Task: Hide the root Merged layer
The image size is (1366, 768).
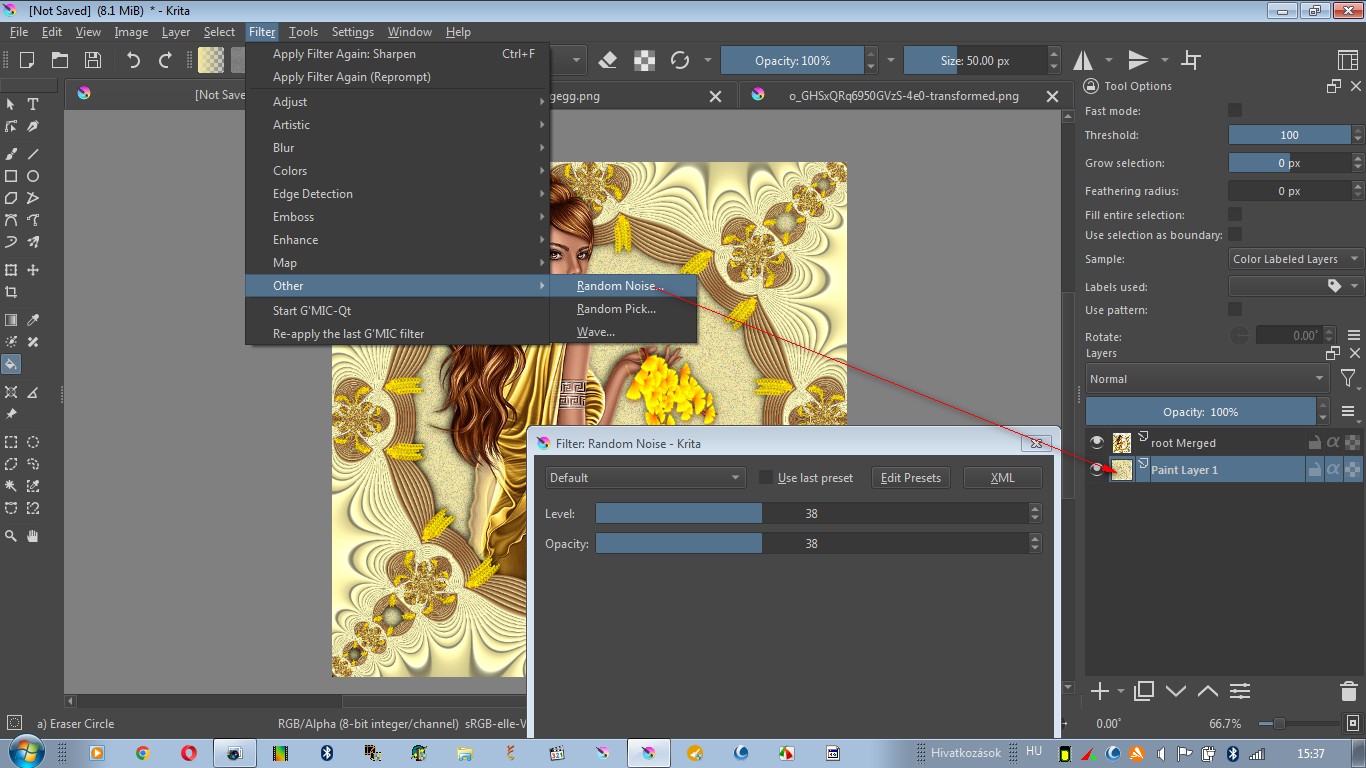Action: (x=1097, y=442)
